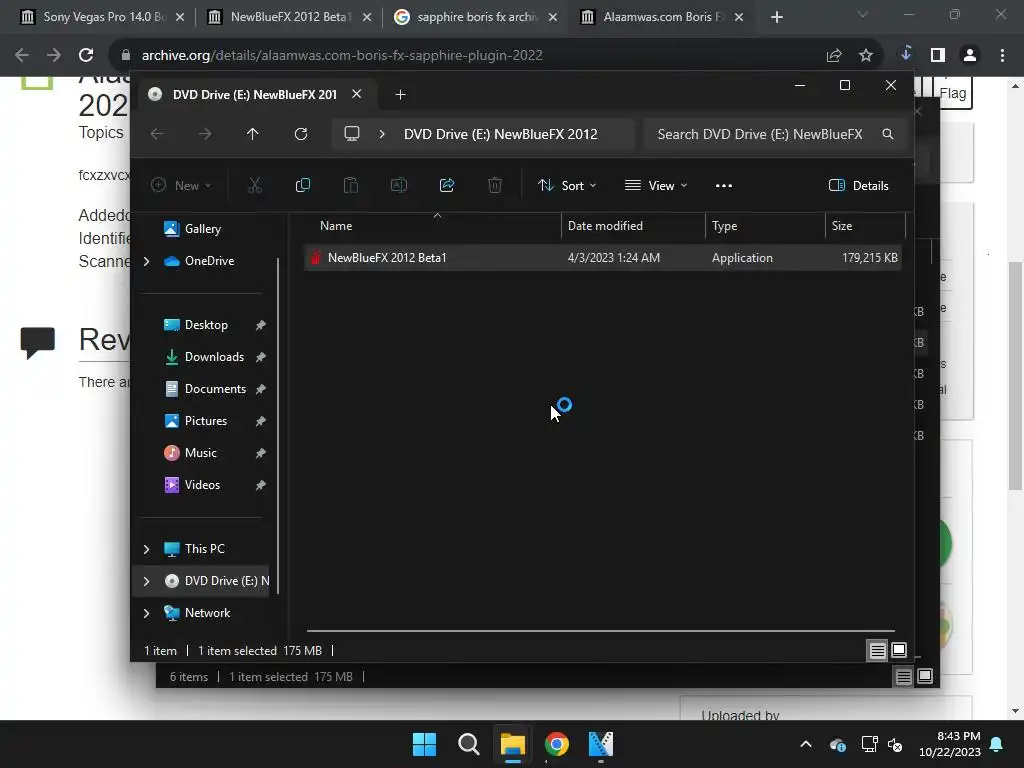Image resolution: width=1024 pixels, height=768 pixels.
Task: Open Documents in navigation pane
Action: tap(216, 389)
